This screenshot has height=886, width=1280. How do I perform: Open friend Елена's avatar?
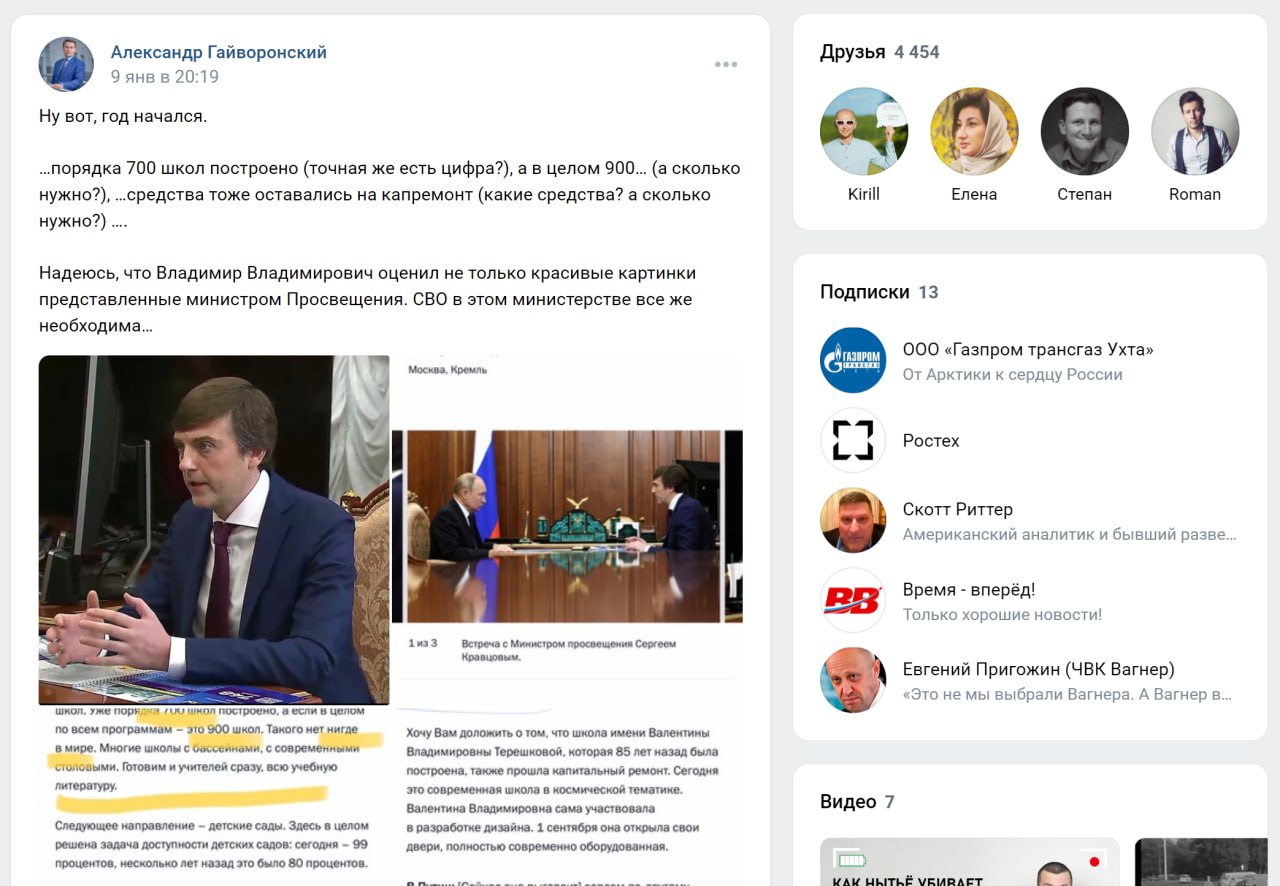[974, 131]
